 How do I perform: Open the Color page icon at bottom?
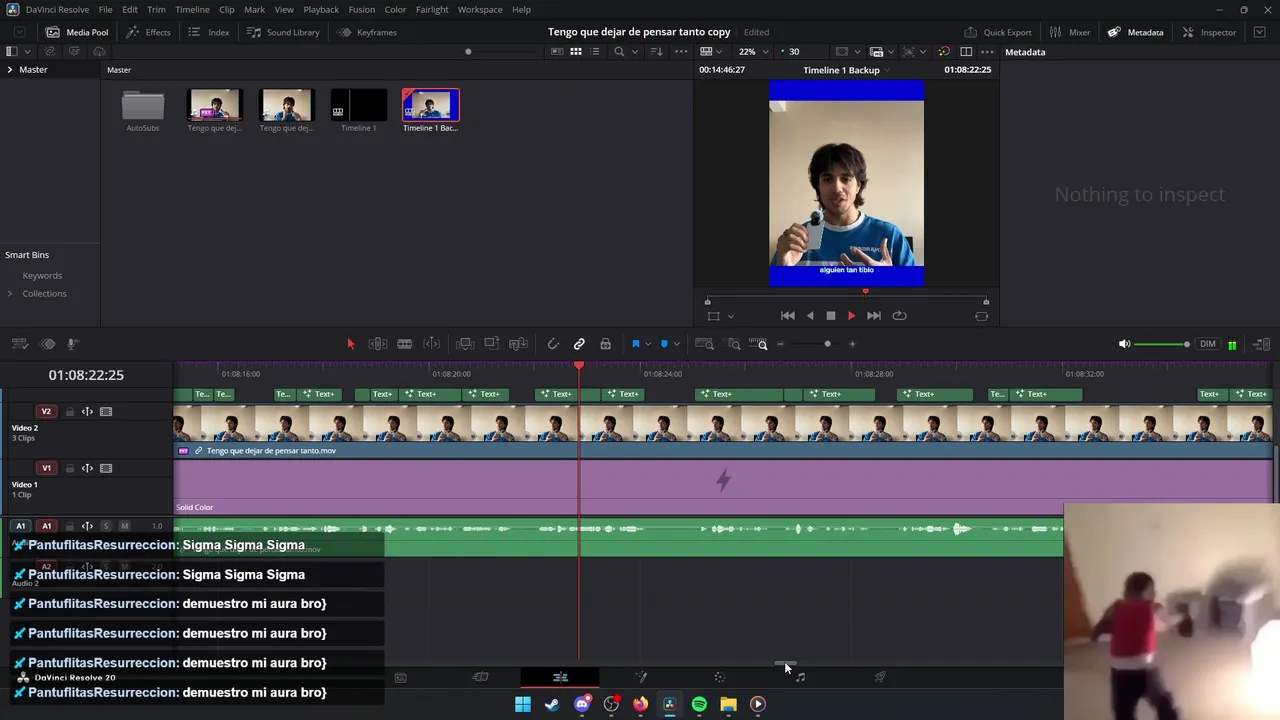720,677
